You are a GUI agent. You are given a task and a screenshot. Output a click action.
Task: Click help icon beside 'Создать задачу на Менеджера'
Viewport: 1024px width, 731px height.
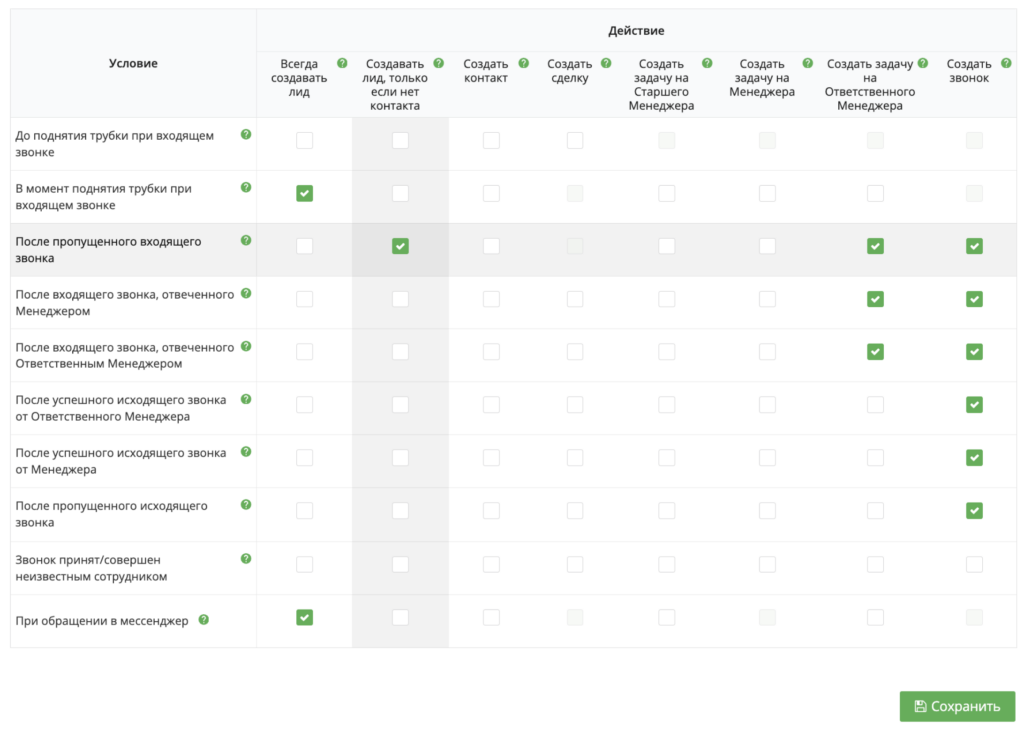coord(808,63)
